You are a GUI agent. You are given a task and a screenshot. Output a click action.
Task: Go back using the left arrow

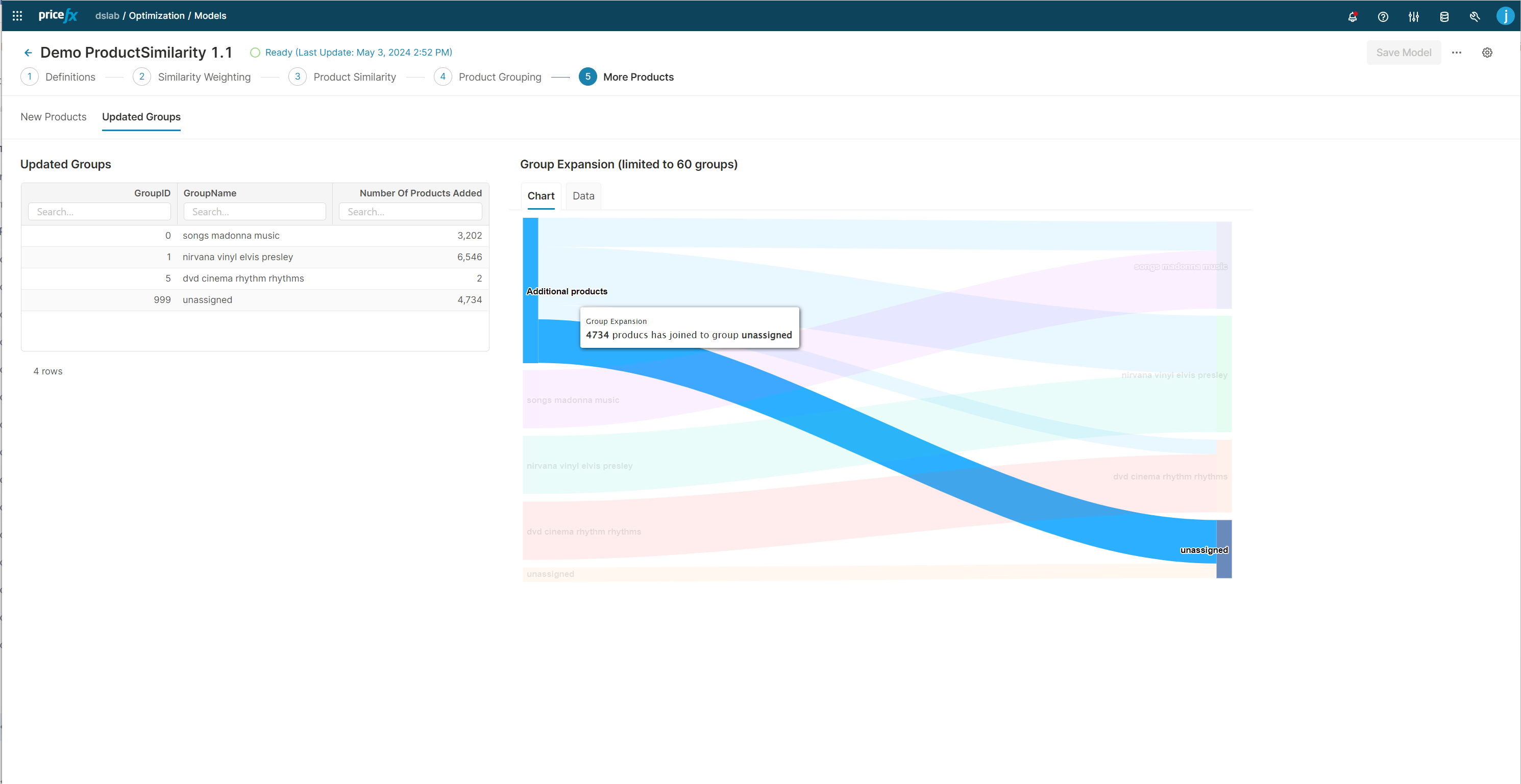tap(28, 53)
